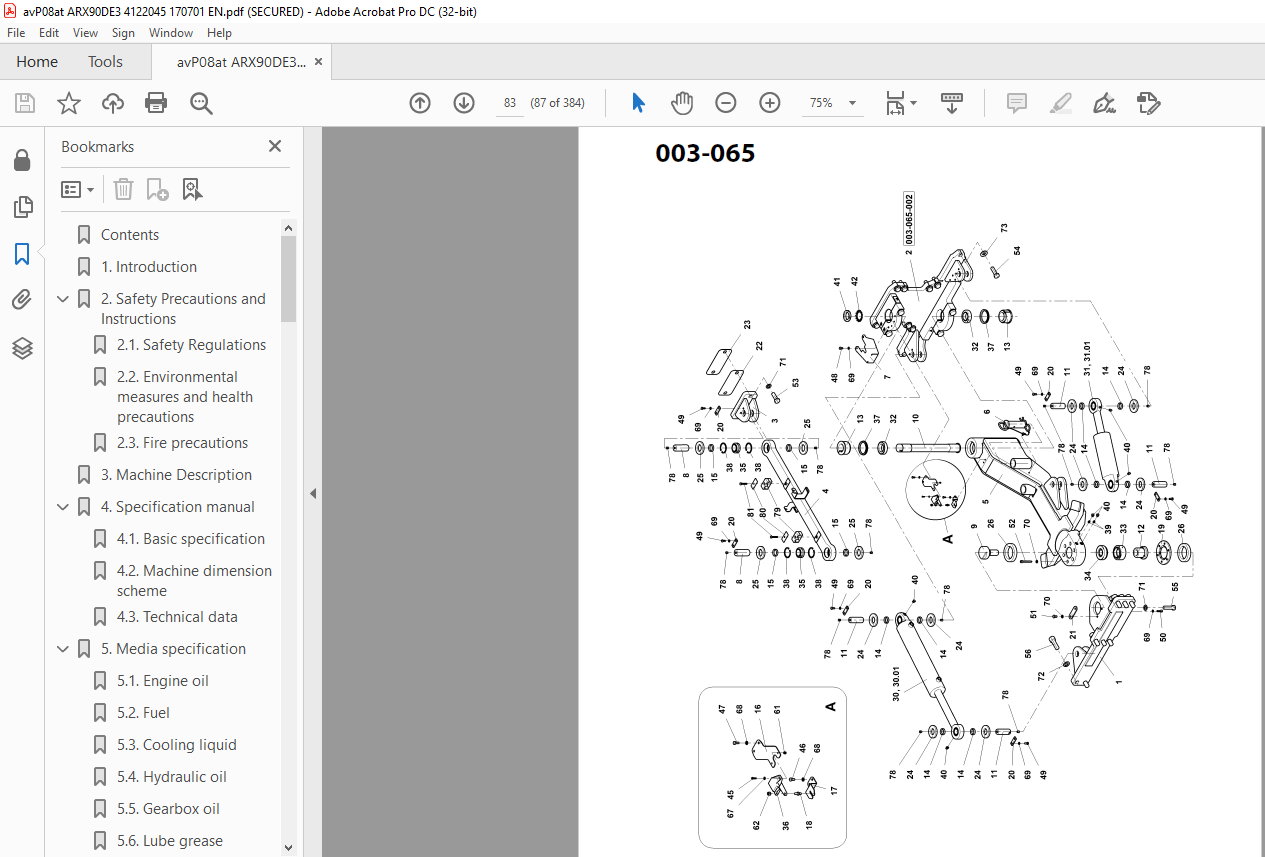The width and height of the screenshot is (1265, 857).
Task: Select the Hand pan tool
Action: [682, 103]
